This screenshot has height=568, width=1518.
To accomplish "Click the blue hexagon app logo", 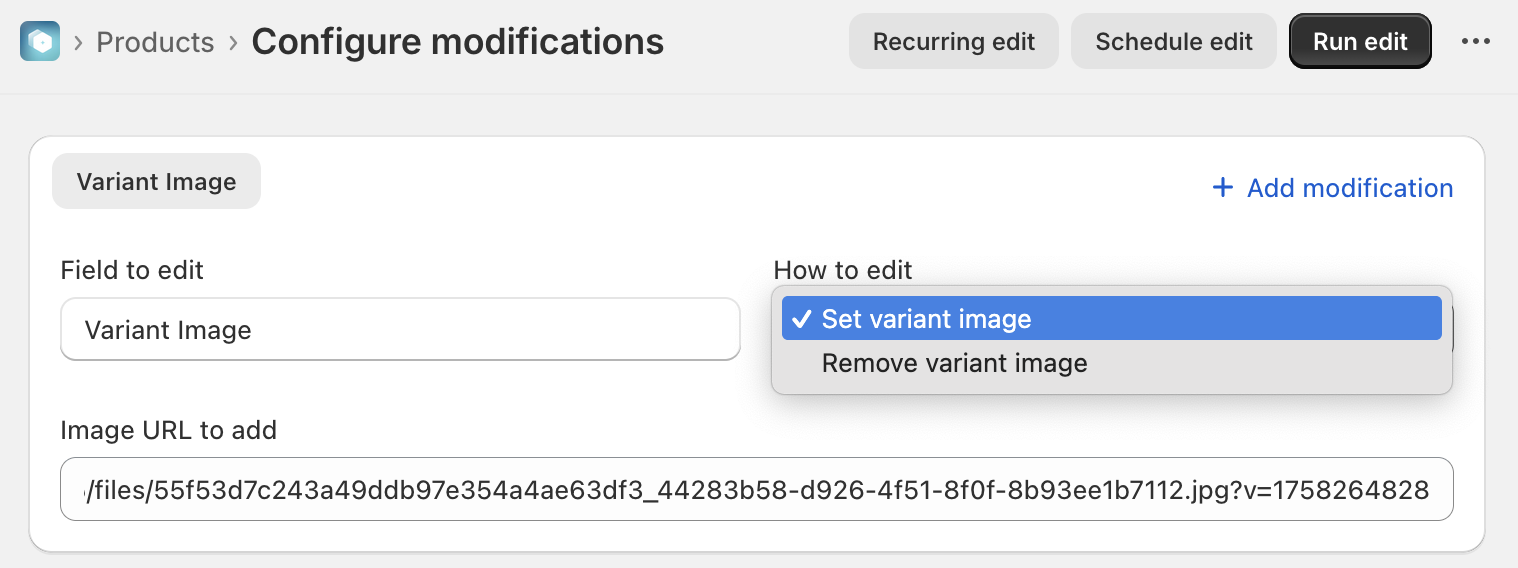I will click(x=40, y=42).
